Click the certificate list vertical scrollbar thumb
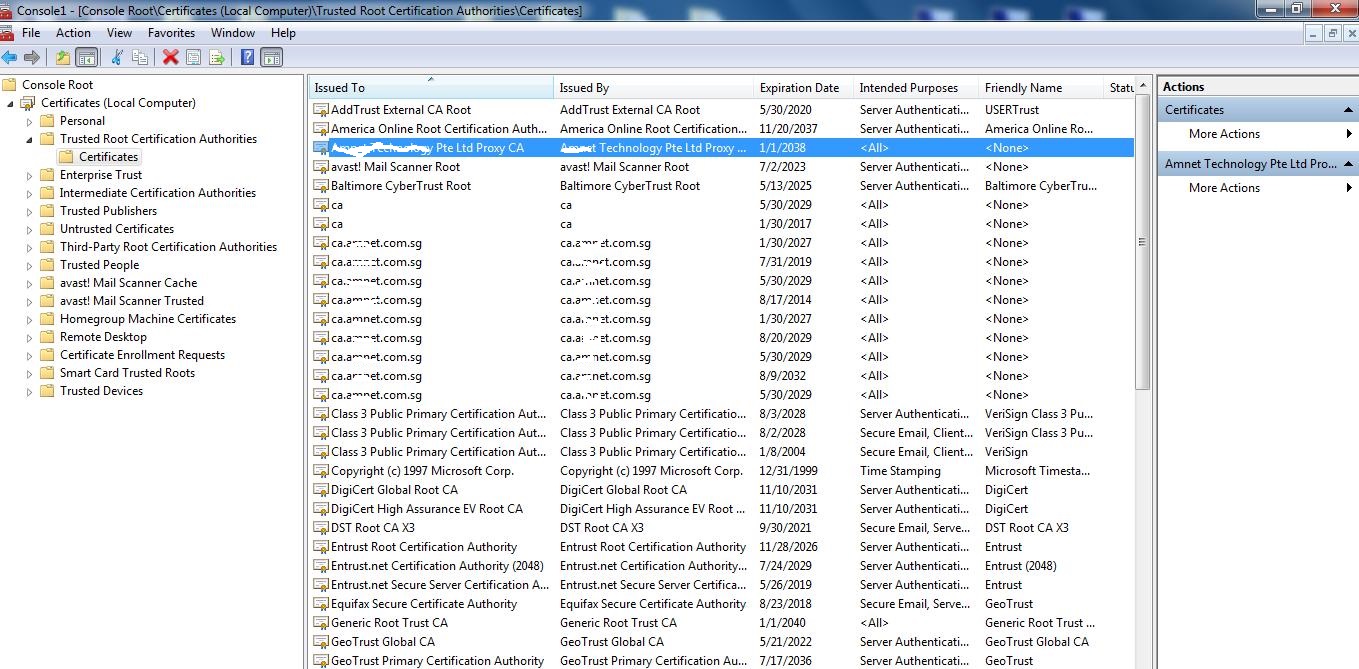Screen dimensions: 1359x669 point(1143,242)
